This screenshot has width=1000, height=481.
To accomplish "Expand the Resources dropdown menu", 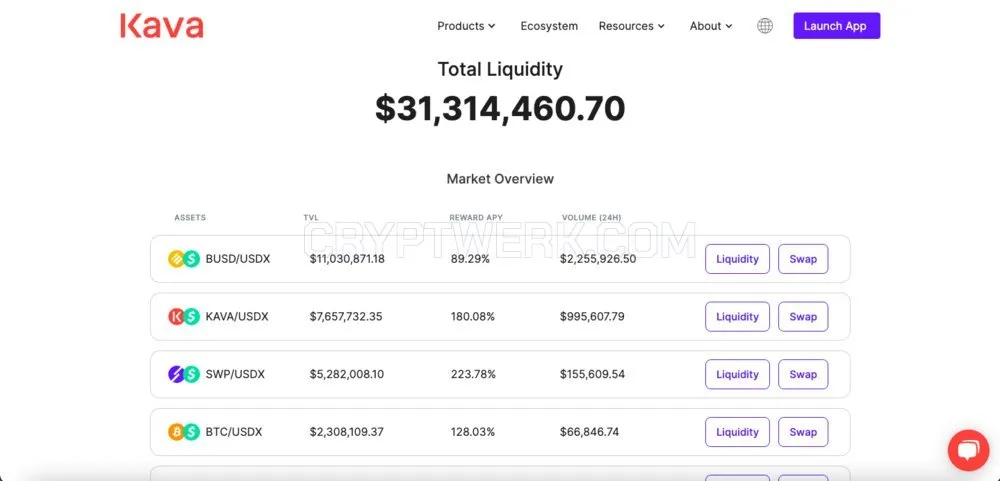I will pyautogui.click(x=631, y=26).
